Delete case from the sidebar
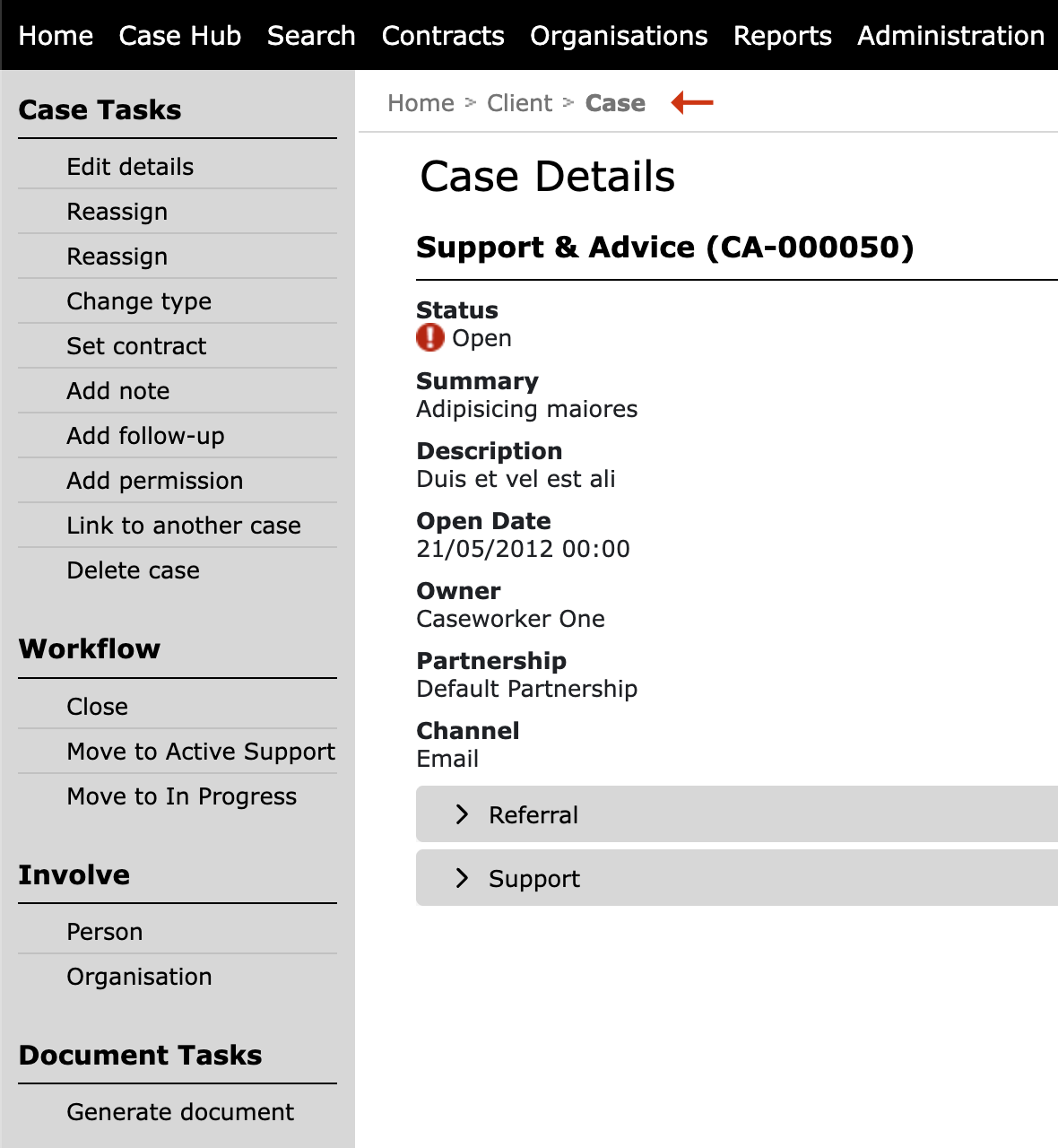Viewport: 1058px width, 1148px height. coord(133,570)
